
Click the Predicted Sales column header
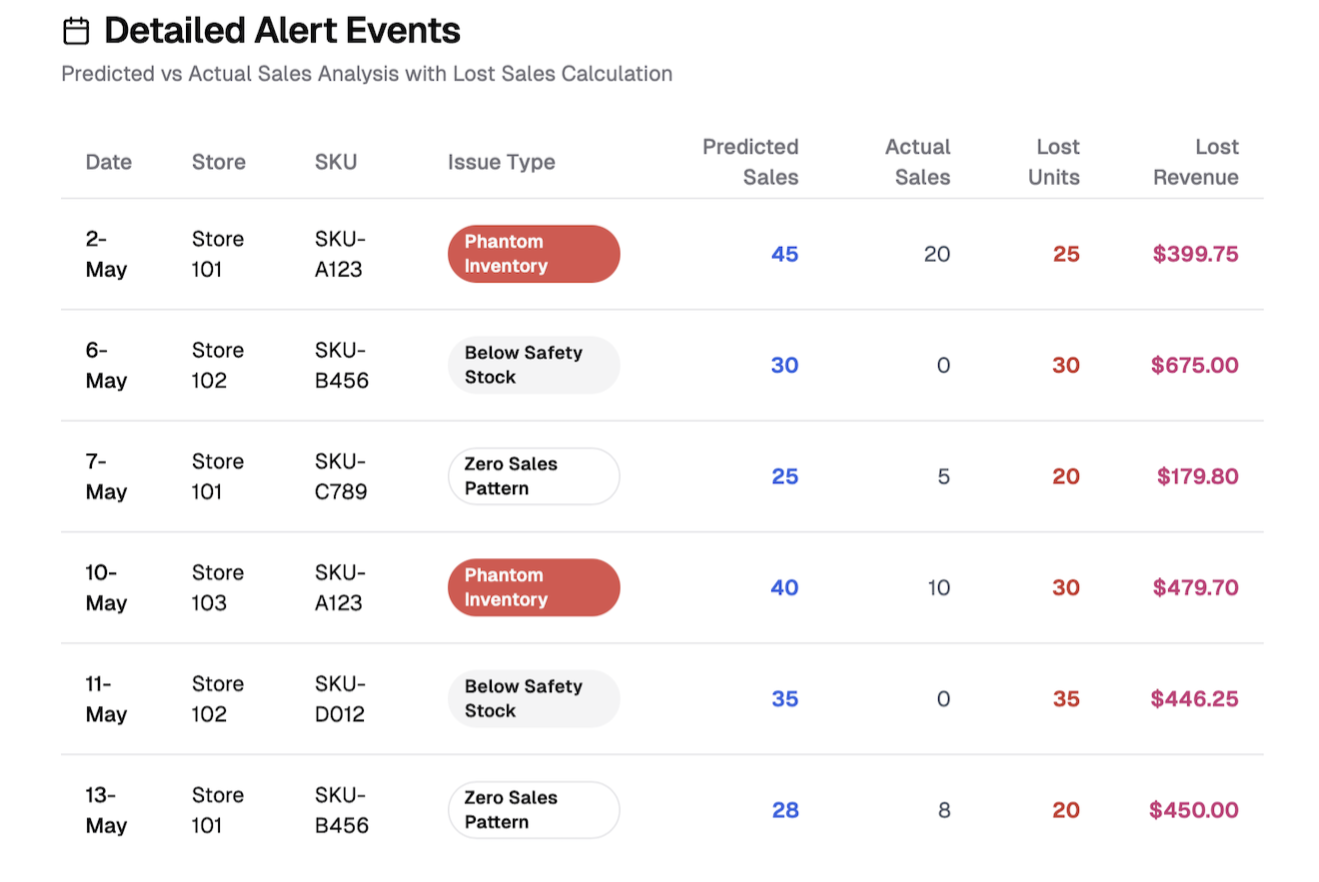click(x=750, y=162)
